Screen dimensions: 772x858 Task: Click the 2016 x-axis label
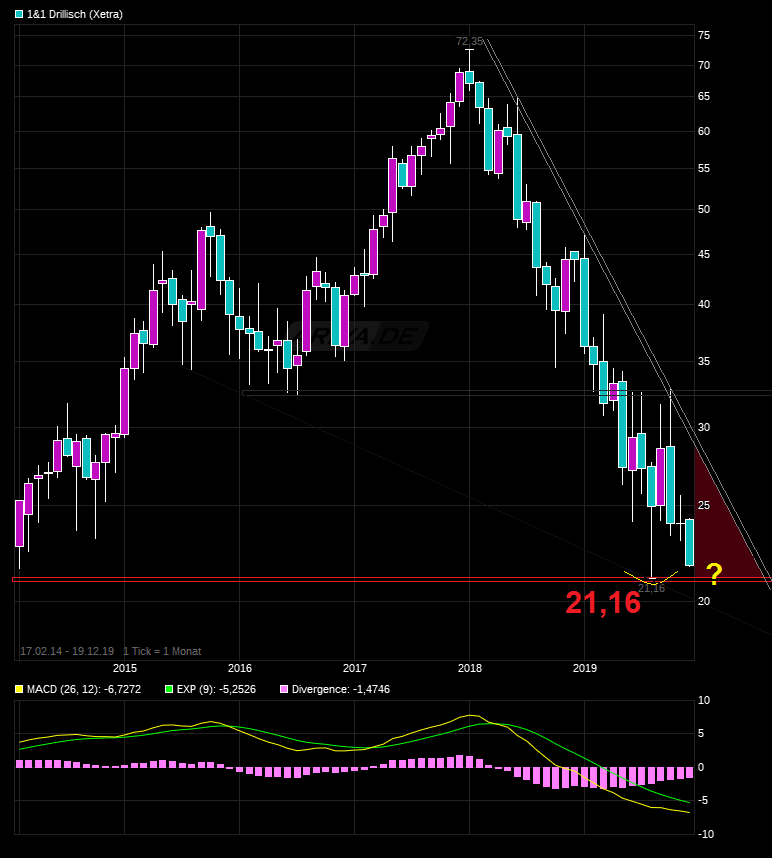240,668
